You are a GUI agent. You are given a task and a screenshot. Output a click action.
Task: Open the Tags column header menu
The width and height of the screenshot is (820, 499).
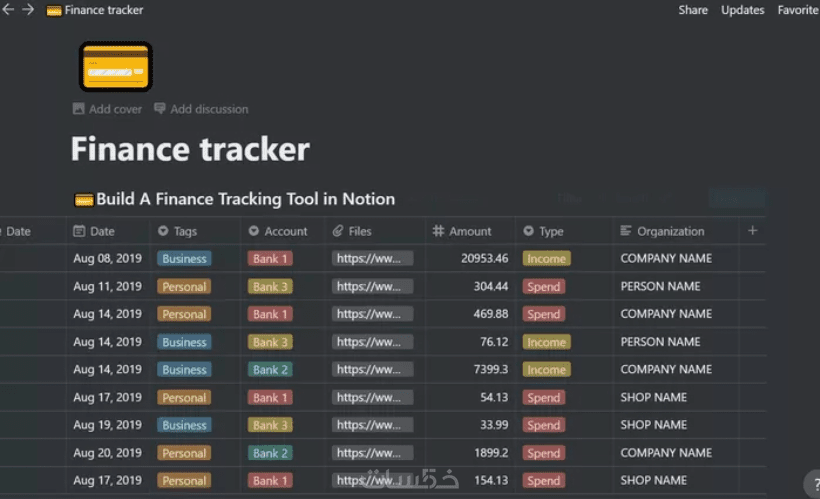196,231
